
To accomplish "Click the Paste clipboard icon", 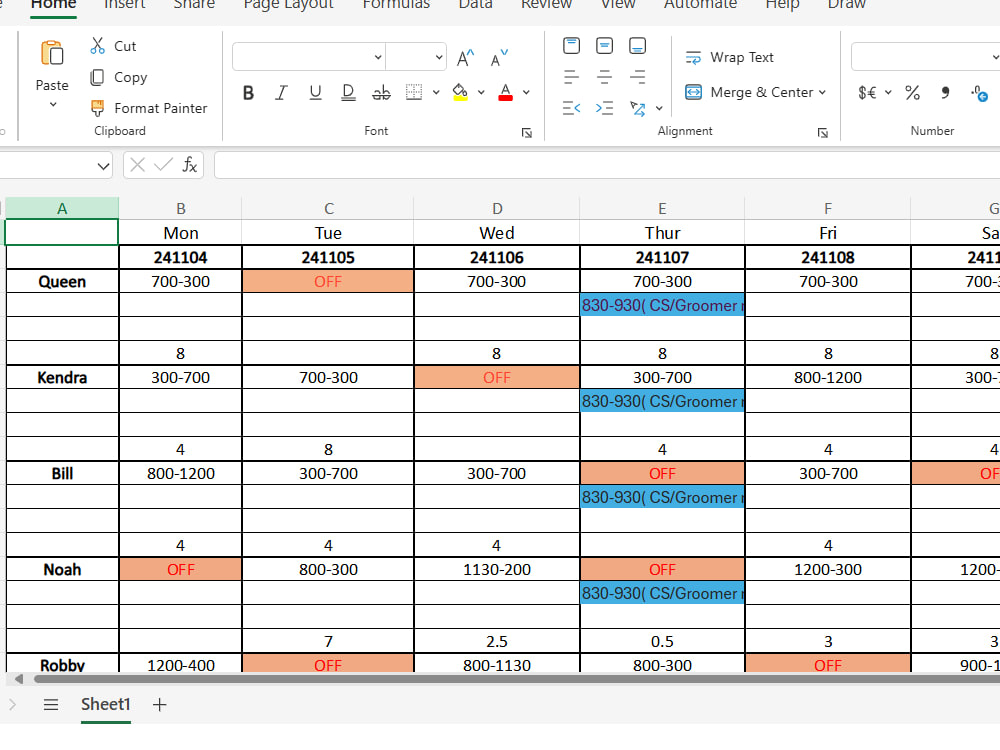I will point(52,53).
